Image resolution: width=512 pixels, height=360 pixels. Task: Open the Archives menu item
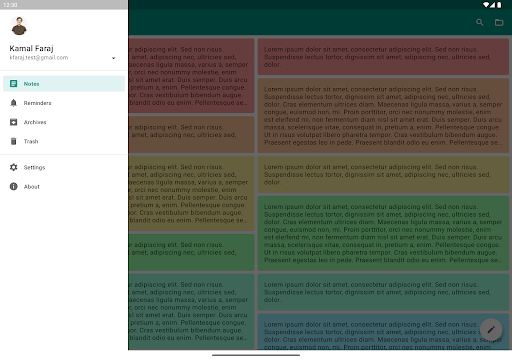pyautogui.click(x=64, y=122)
